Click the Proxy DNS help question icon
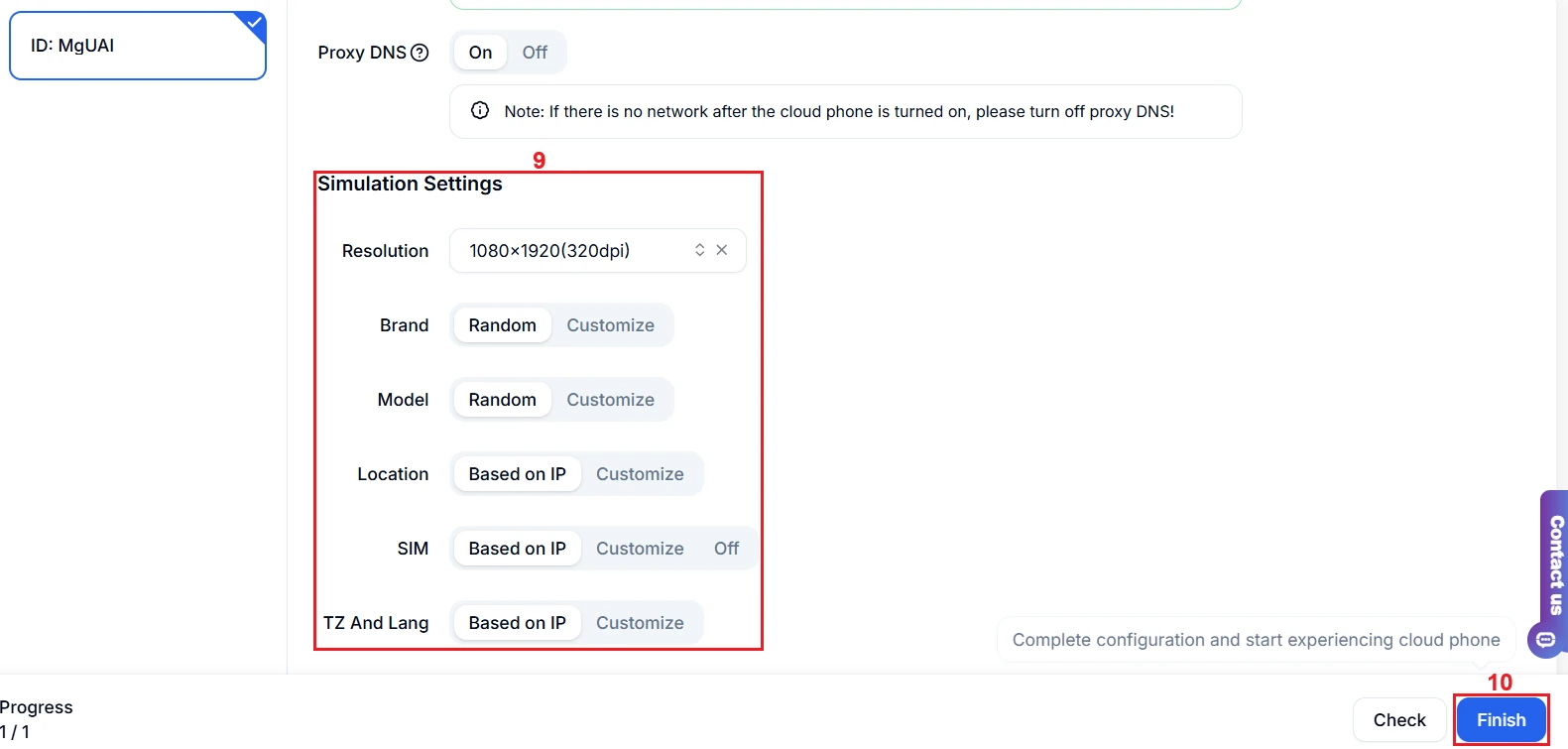This screenshot has height=749, width=1568. click(x=420, y=53)
